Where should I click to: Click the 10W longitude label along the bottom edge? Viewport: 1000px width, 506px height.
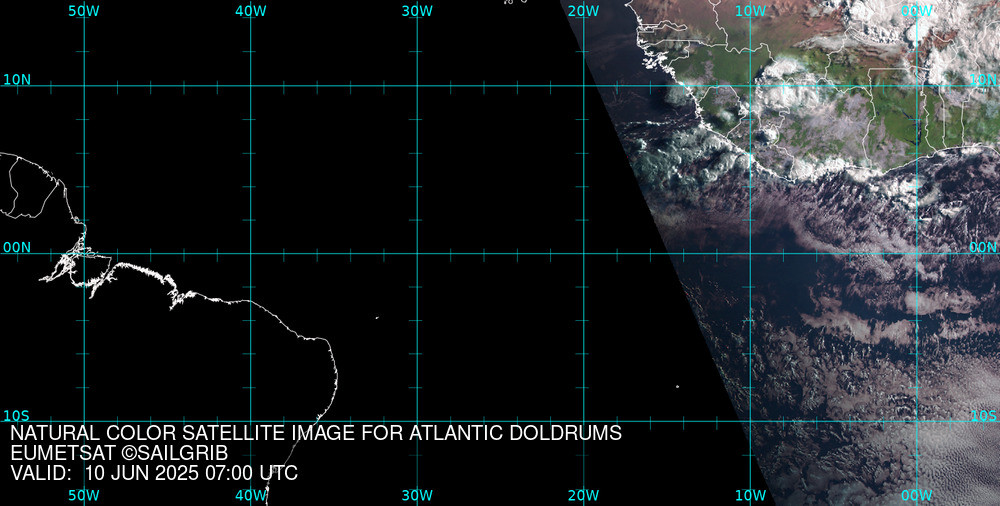751,495
